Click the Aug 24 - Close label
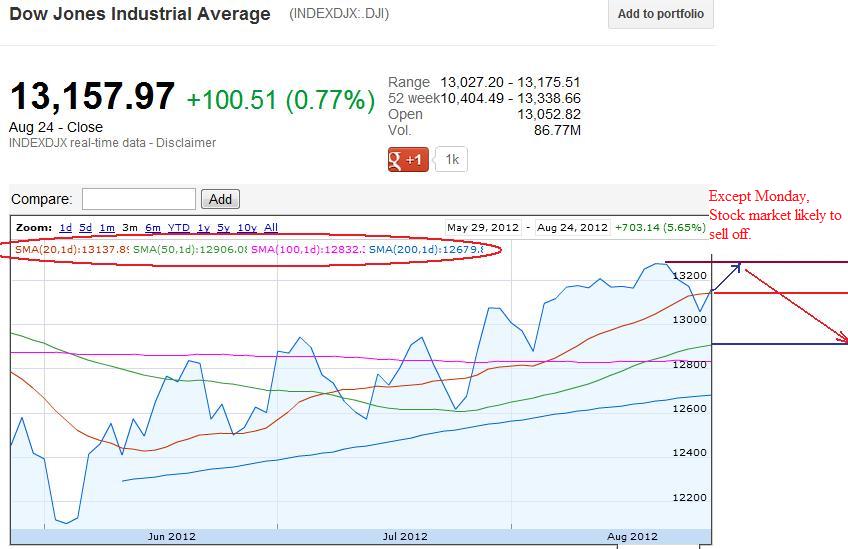 point(56,127)
